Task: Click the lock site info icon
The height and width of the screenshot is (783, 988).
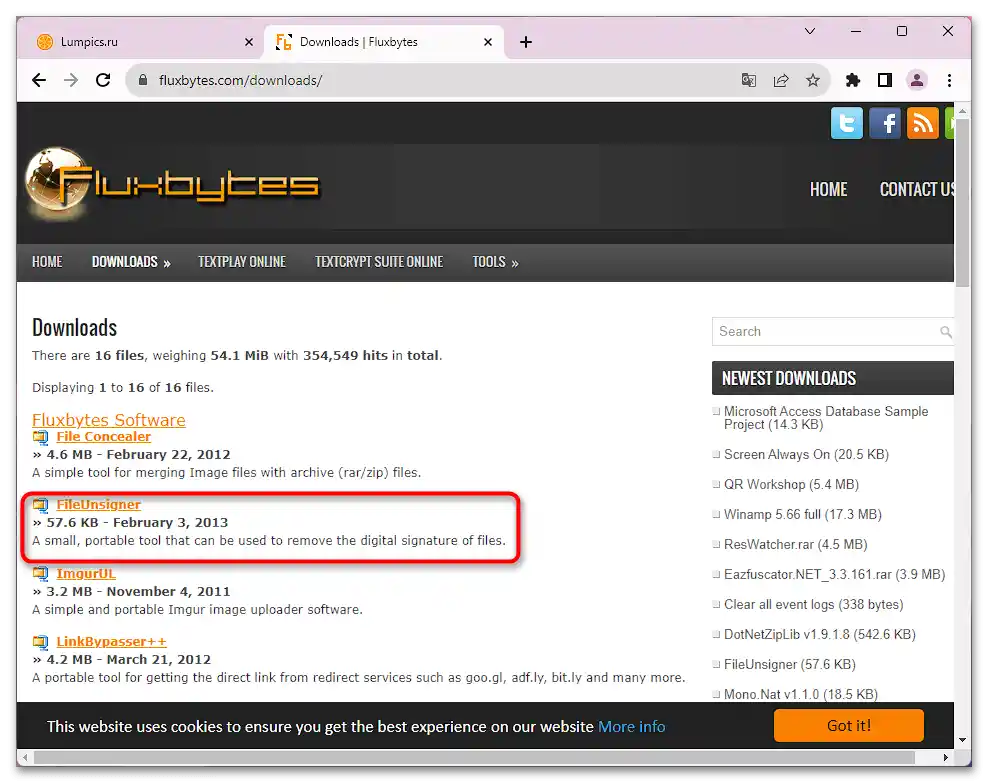Action: (x=143, y=80)
